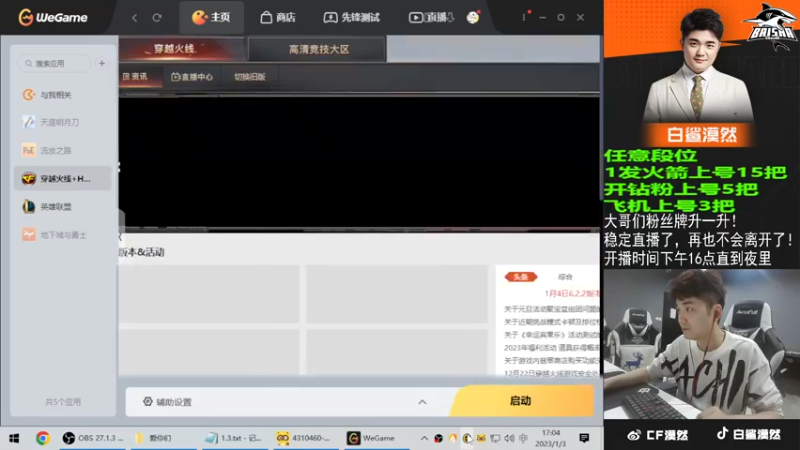Open 辅助设置 helper settings
Screen dimensions: 800x450
pyautogui.click(x=167, y=402)
